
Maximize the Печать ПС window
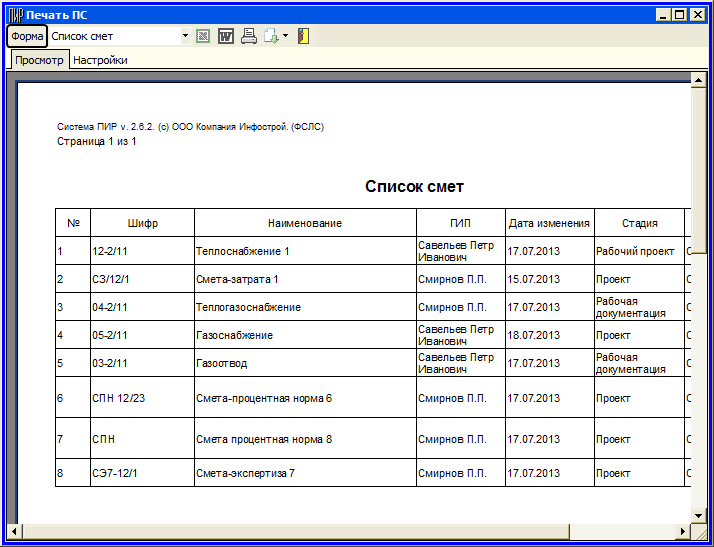tap(681, 15)
